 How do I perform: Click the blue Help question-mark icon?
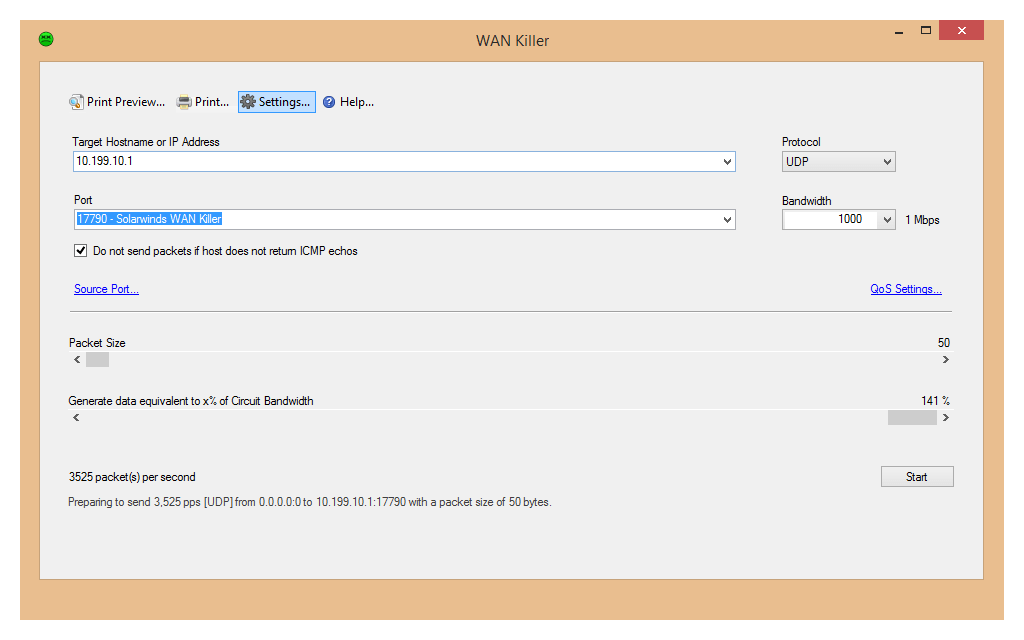pyautogui.click(x=329, y=101)
